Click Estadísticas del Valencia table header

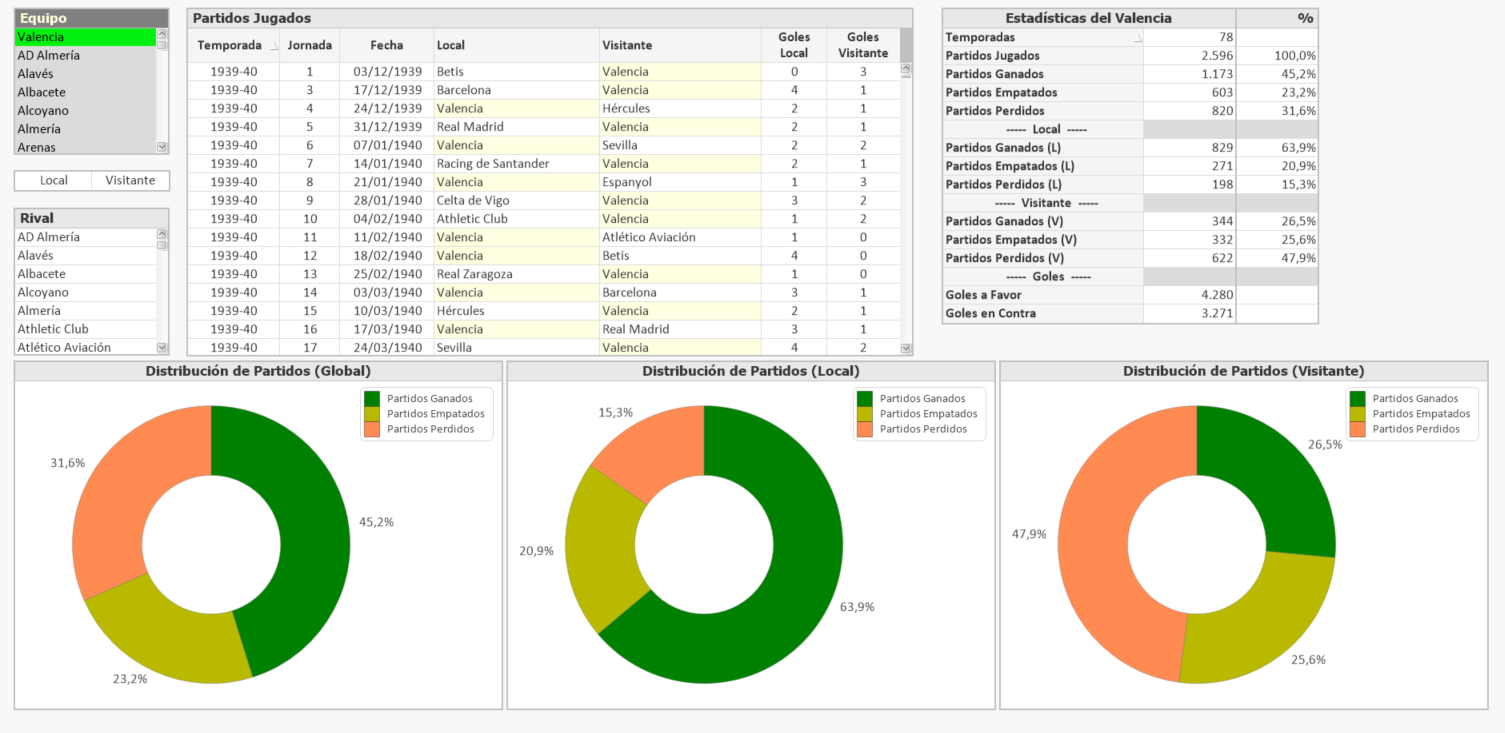[x=1088, y=18]
